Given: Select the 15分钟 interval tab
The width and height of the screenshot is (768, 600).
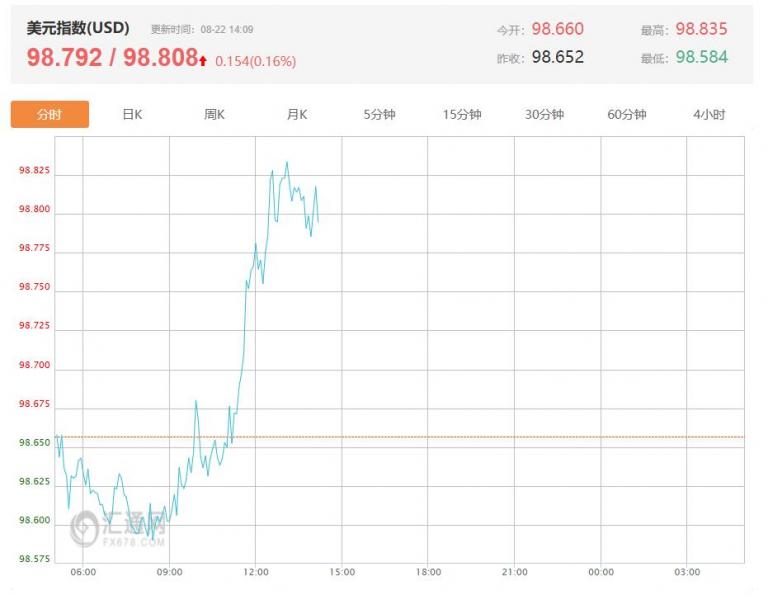Looking at the screenshot, I should (x=462, y=114).
